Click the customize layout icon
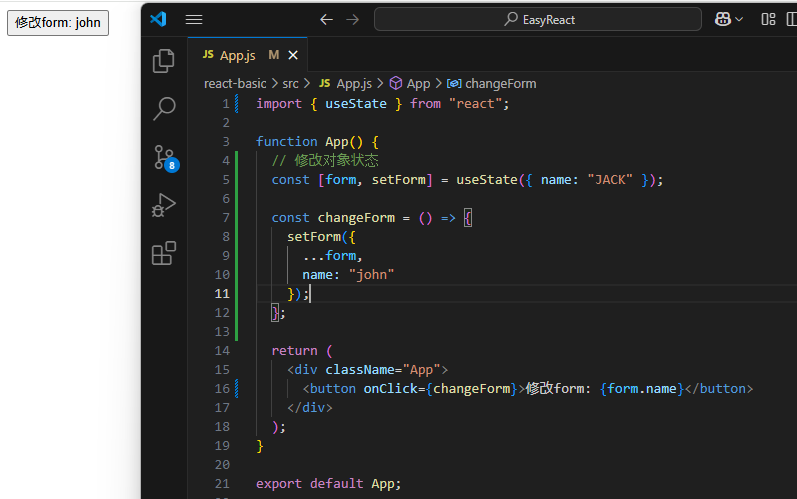This screenshot has width=797, height=499. (x=768, y=19)
